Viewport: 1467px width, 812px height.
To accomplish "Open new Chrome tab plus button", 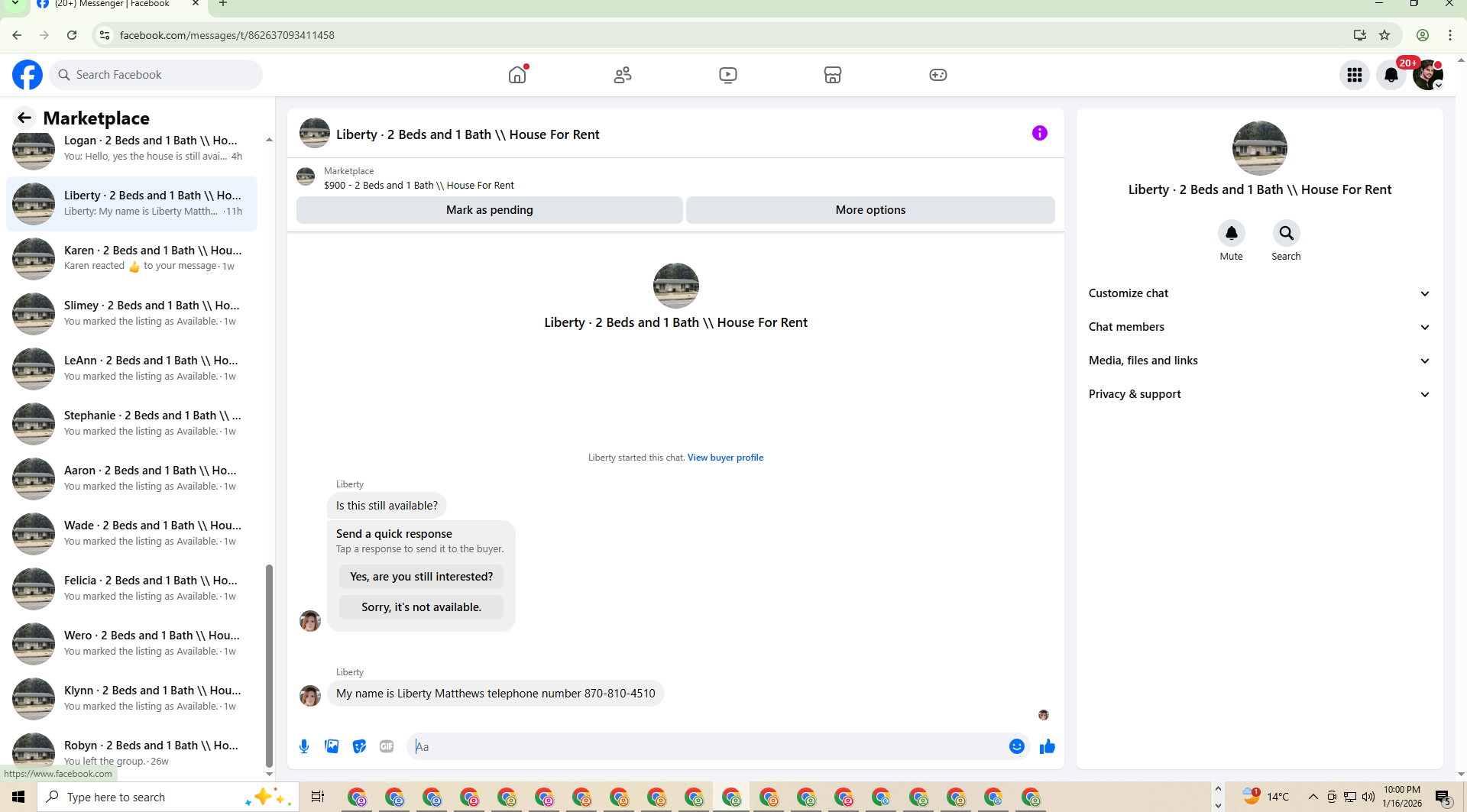I will (x=223, y=4).
